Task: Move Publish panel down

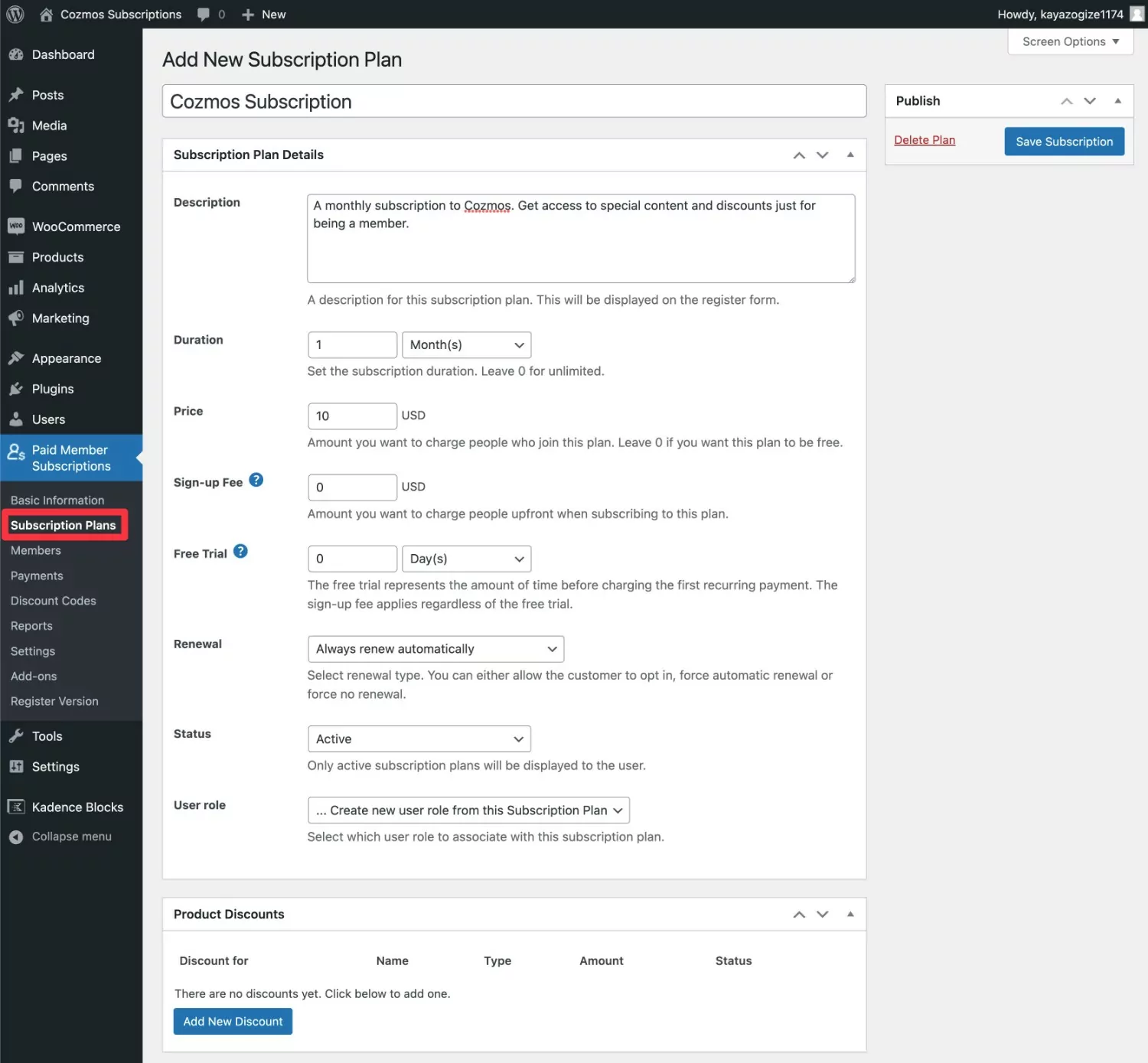Action: 1090,101
